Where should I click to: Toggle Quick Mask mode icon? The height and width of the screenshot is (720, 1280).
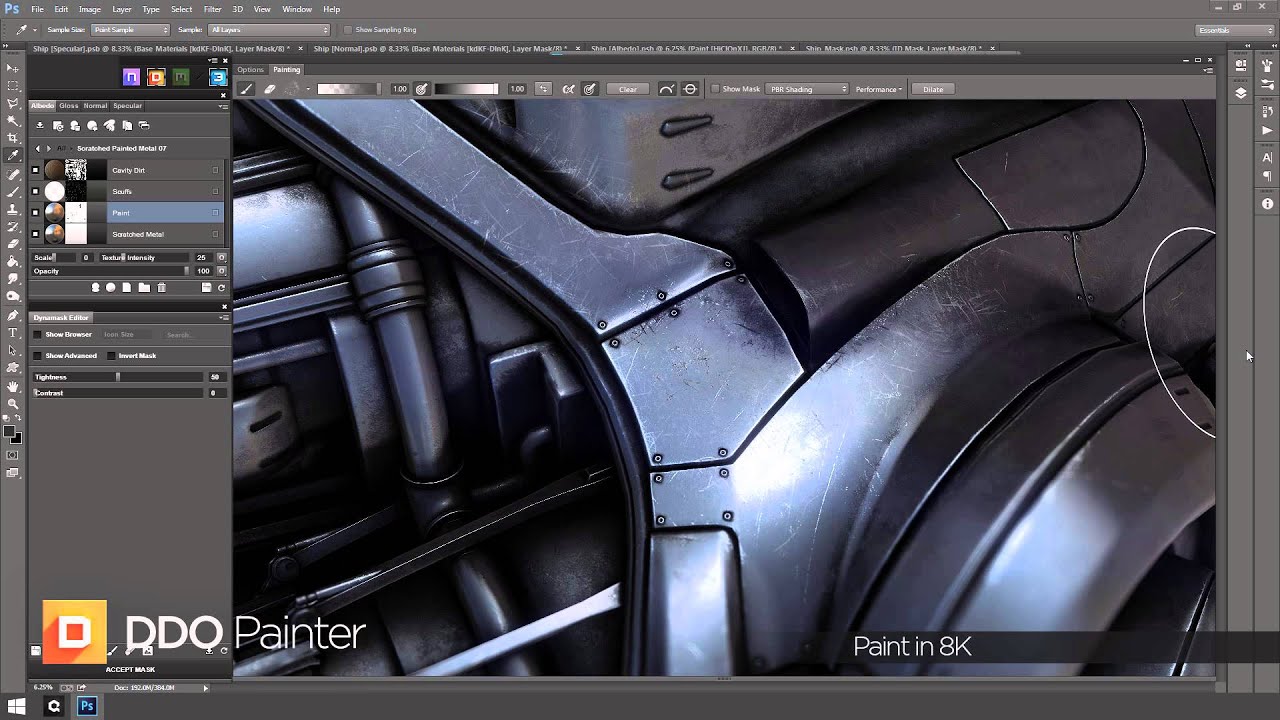(12, 455)
